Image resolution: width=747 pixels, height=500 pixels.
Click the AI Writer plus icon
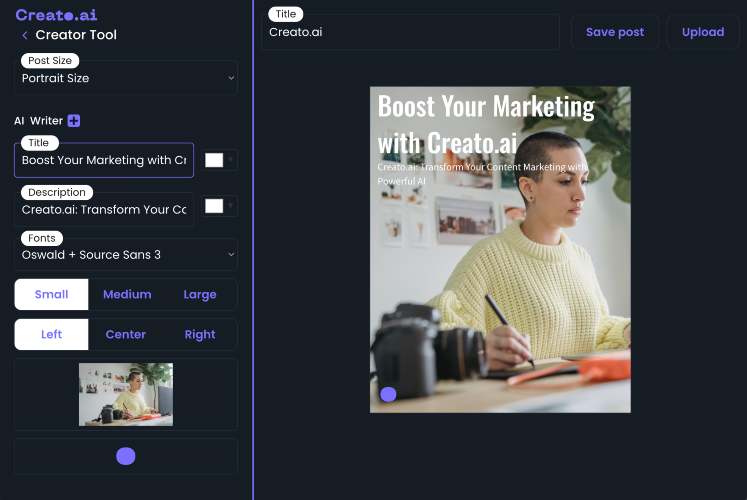74,121
